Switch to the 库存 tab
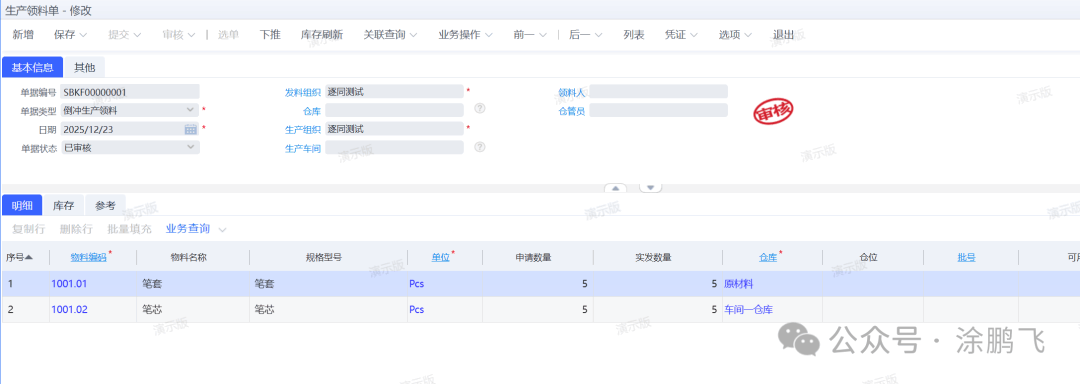 (64, 205)
